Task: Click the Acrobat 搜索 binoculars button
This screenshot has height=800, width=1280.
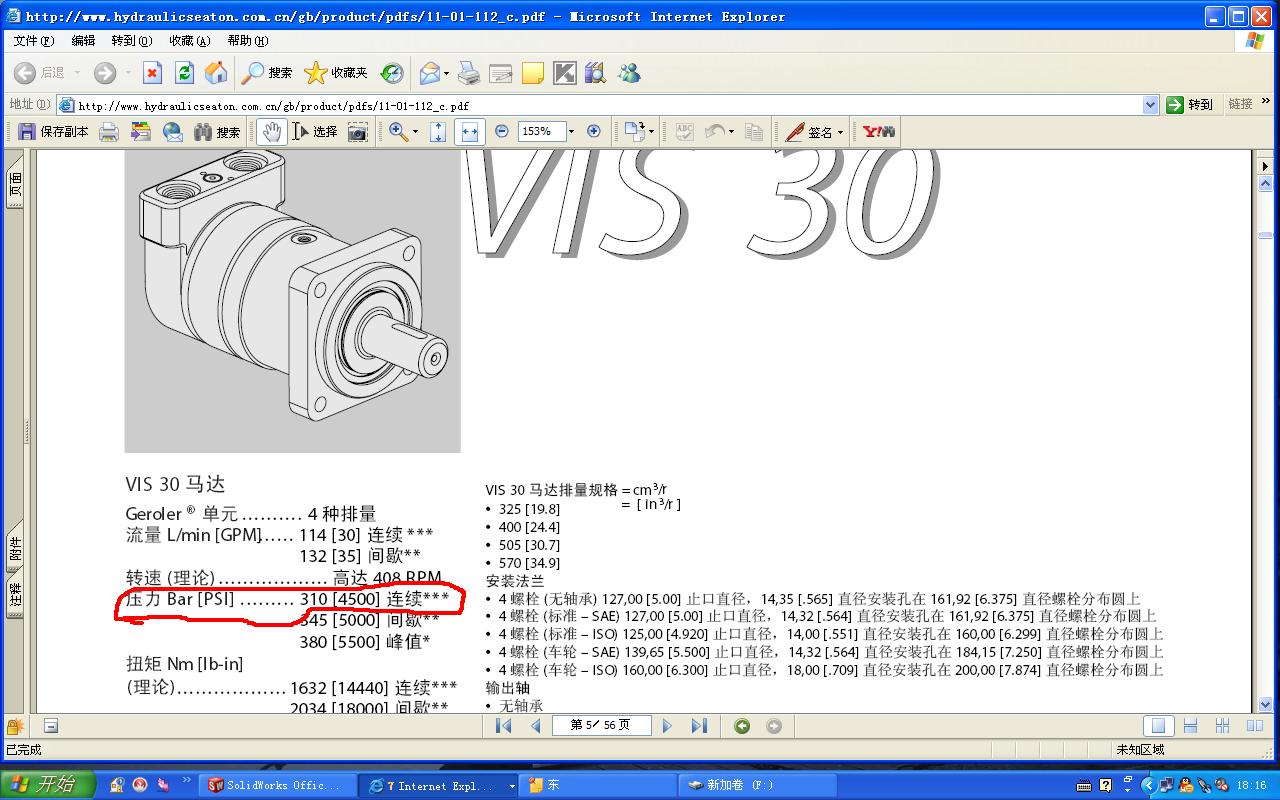Action: [x=217, y=132]
